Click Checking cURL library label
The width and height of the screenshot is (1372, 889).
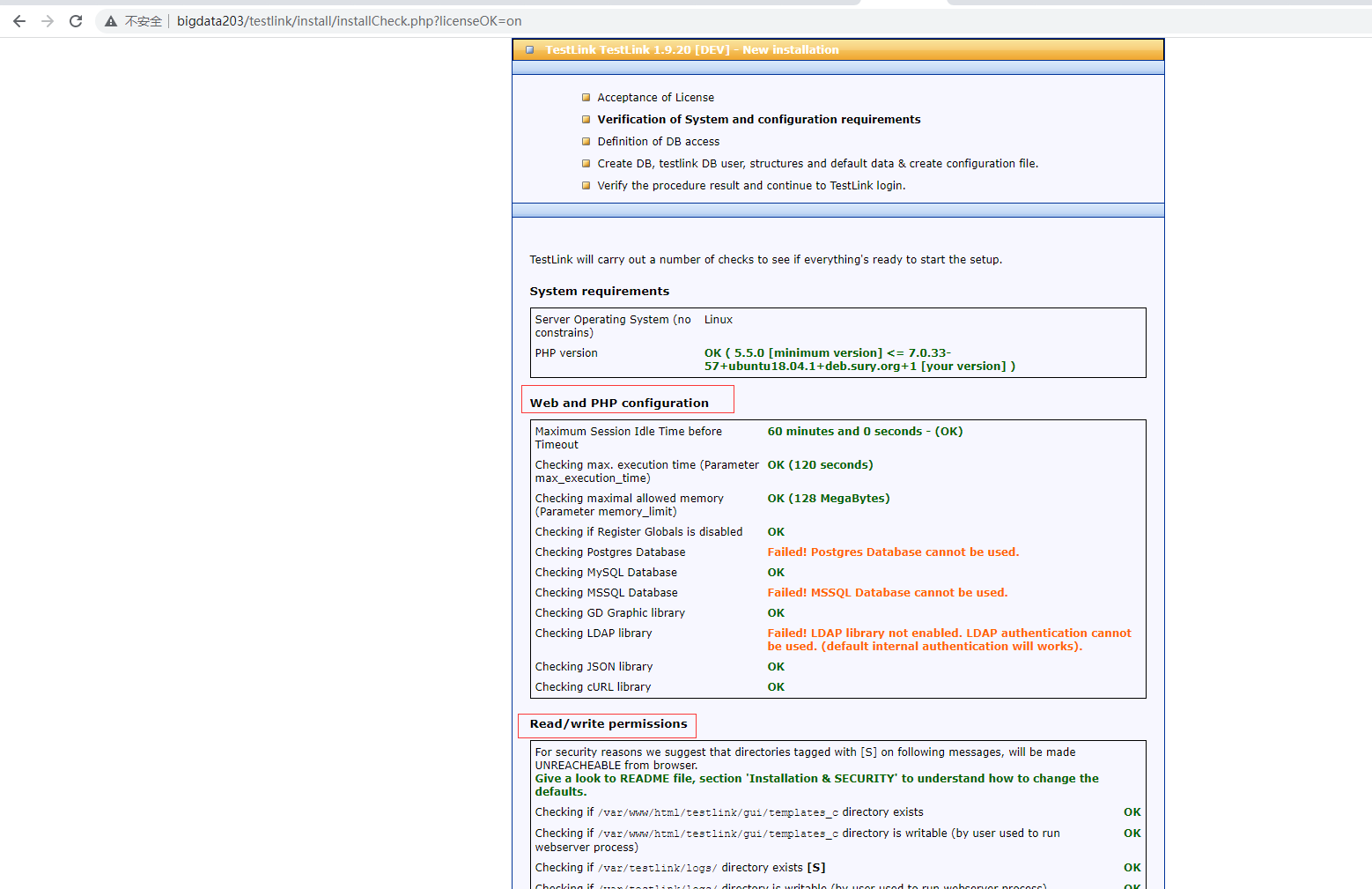pyautogui.click(x=594, y=687)
